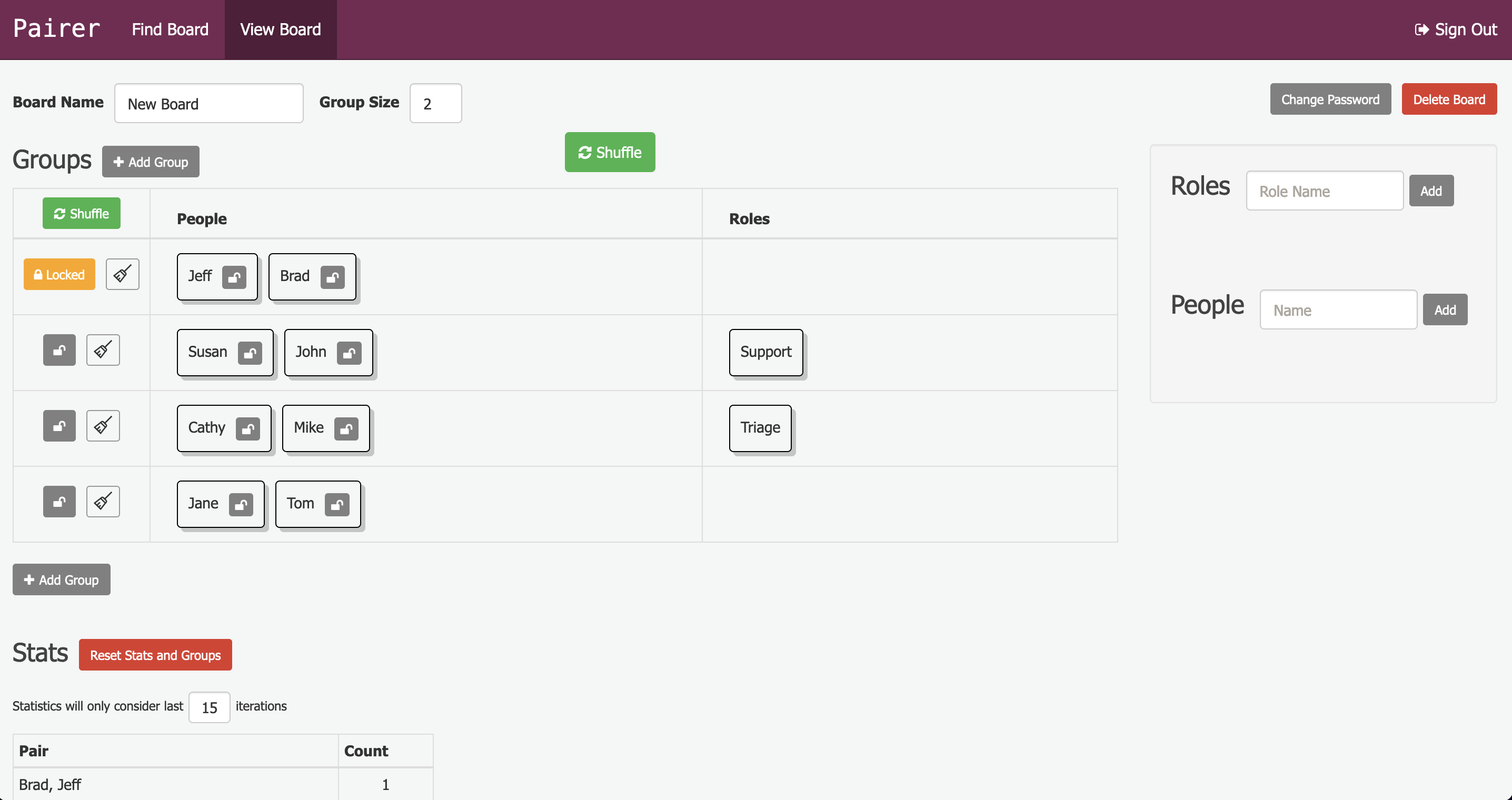Screen dimensions: 1512x800
Task: Select the Mike person card
Action: pos(326,428)
